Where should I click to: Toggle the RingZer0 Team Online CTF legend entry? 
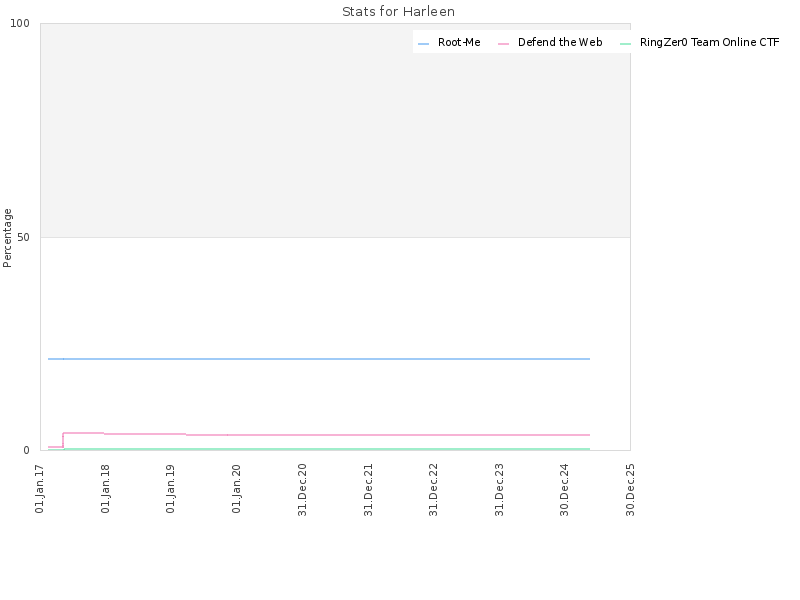pos(699,42)
